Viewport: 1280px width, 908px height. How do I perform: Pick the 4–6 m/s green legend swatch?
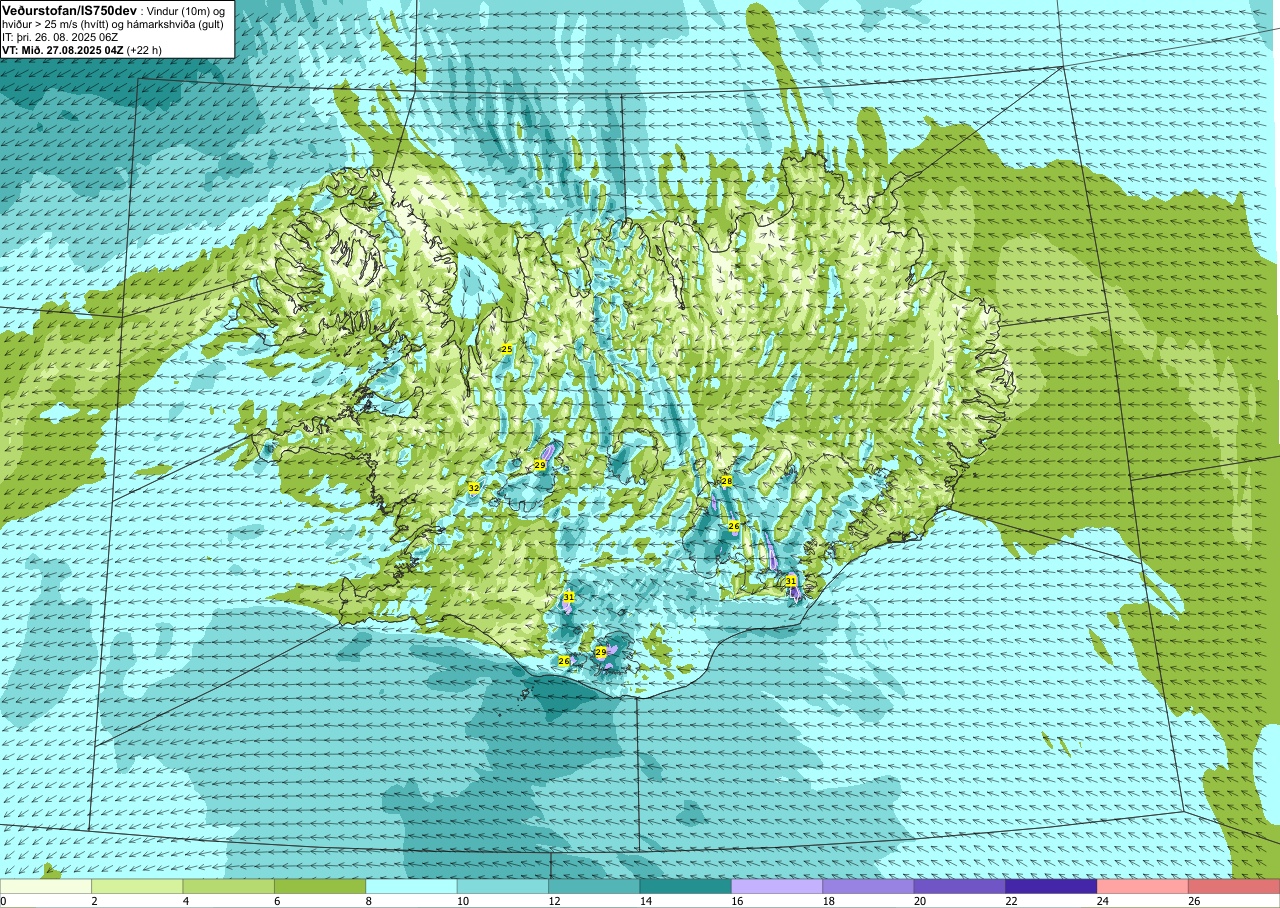point(229,887)
